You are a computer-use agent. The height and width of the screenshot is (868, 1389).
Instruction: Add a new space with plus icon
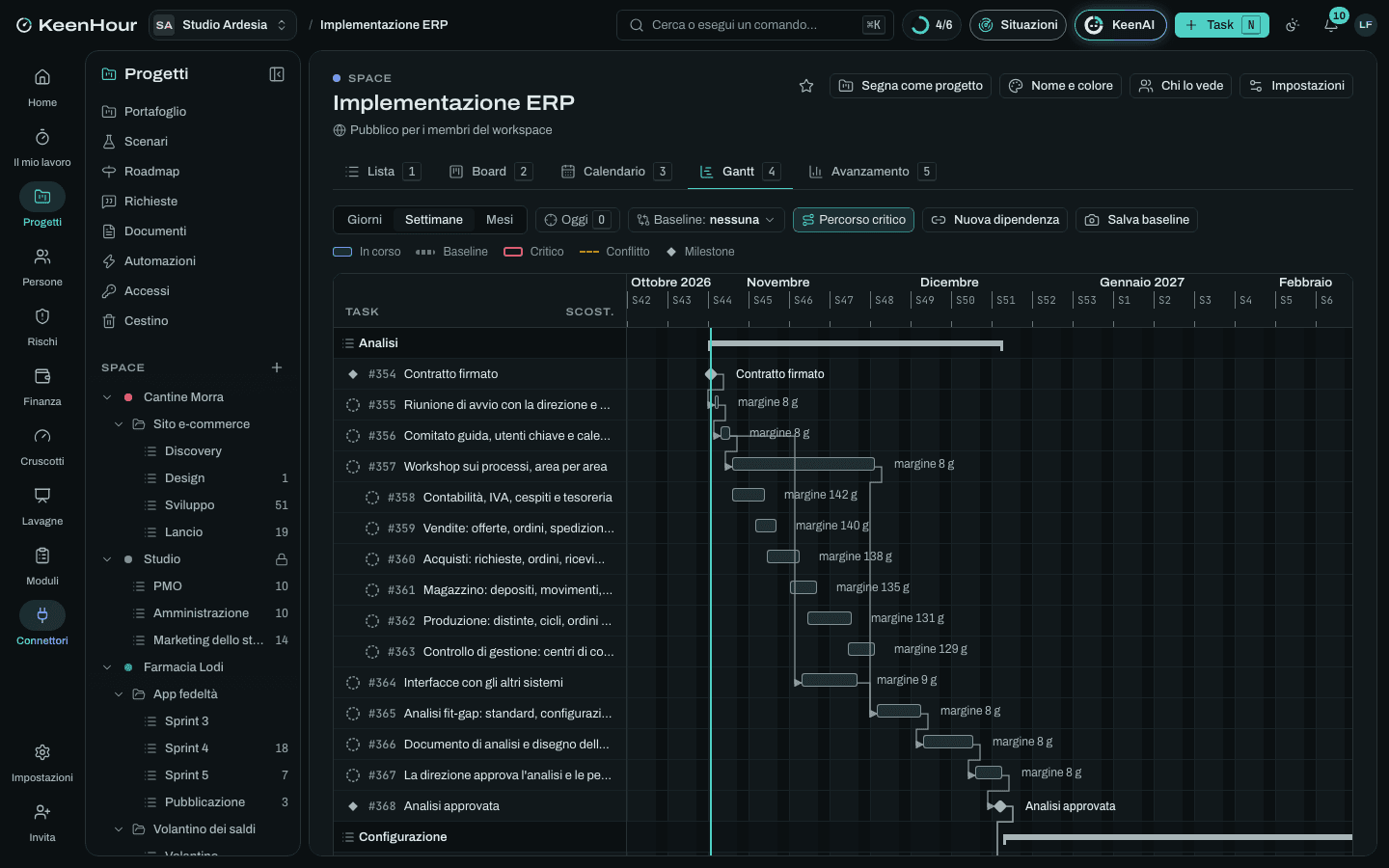[277, 367]
